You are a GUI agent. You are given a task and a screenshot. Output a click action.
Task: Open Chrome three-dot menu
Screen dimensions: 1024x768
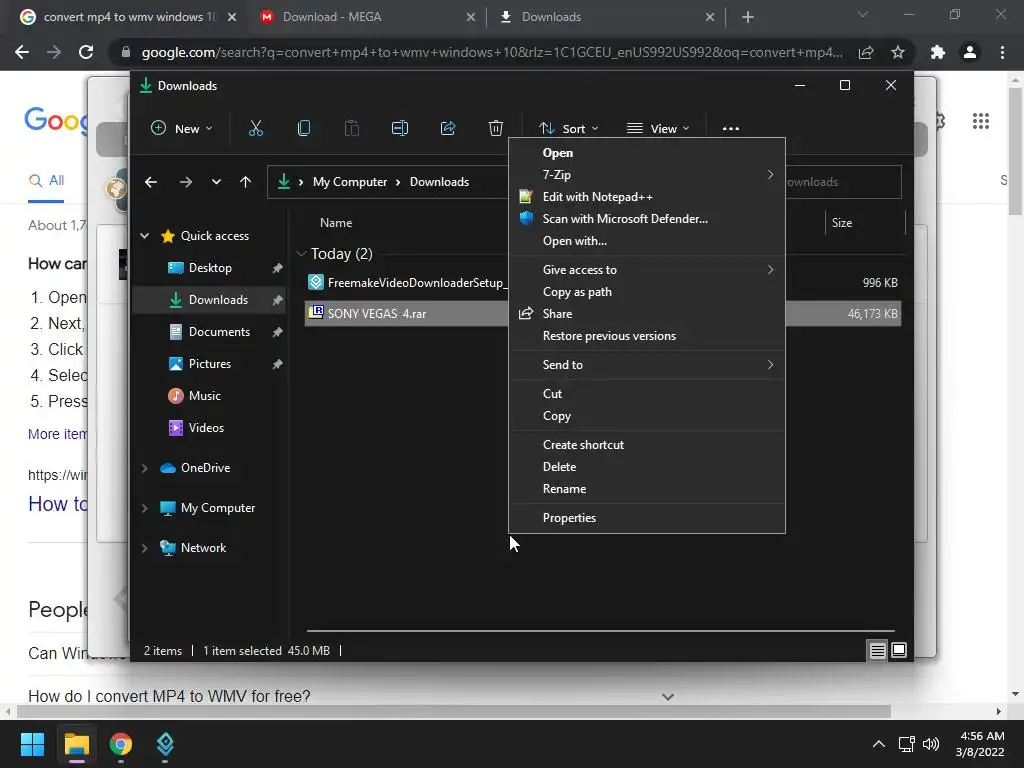(1002, 52)
